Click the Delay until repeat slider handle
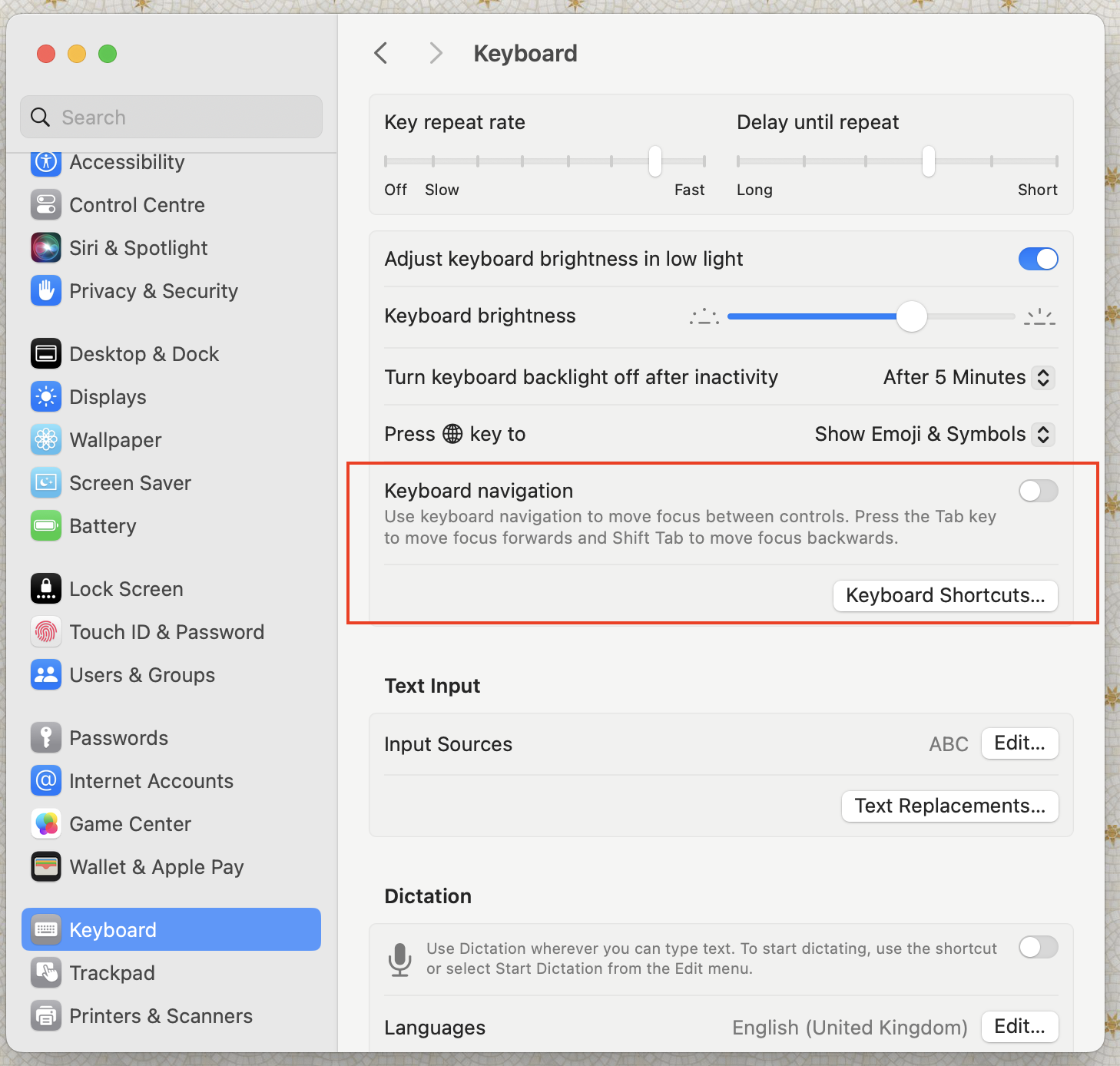The image size is (1120, 1066). tap(929, 161)
